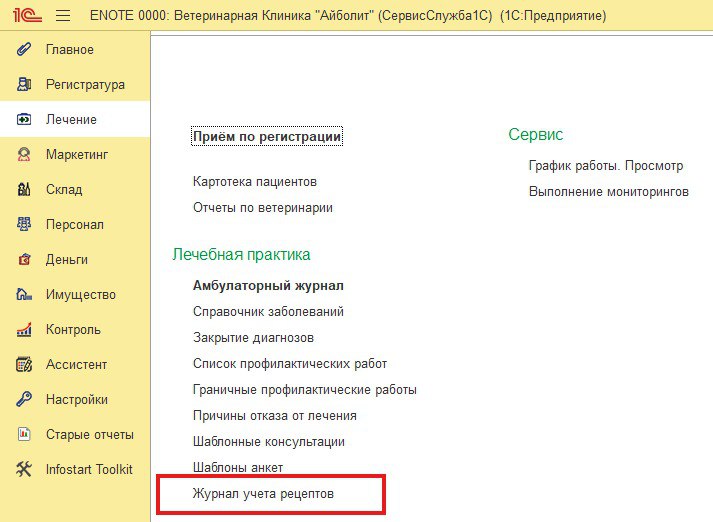Click the Контроль chart icon

tap(24, 329)
